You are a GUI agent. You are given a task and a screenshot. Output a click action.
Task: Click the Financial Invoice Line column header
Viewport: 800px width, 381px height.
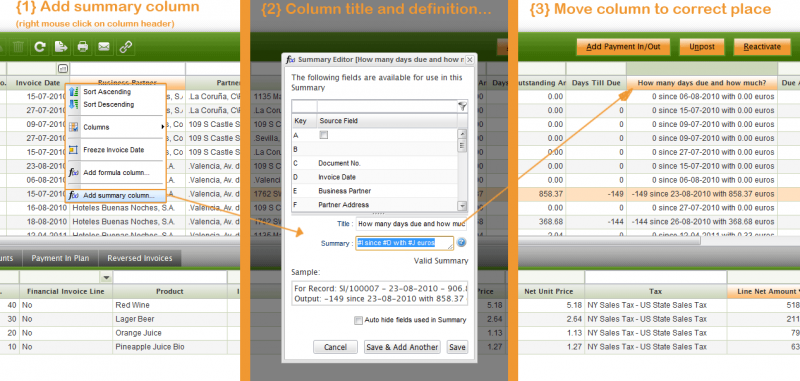coord(66,291)
